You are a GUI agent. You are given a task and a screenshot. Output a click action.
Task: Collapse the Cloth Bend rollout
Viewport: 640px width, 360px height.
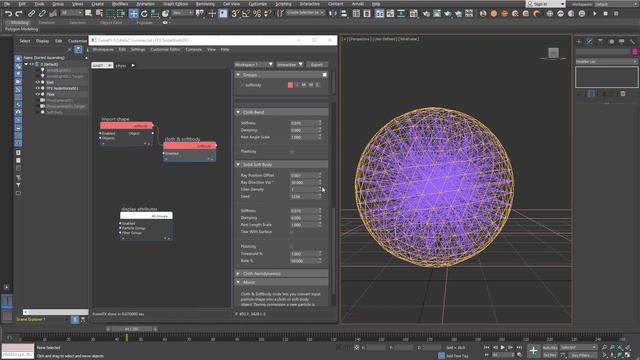[238, 112]
